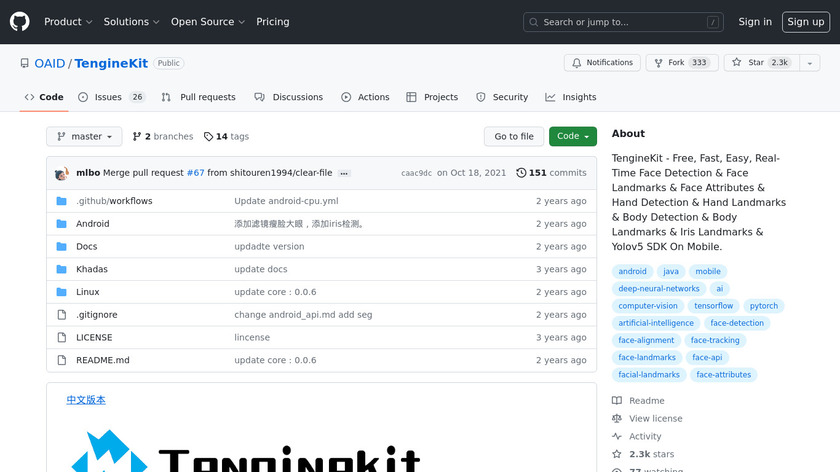Open the mlbo author link
The image size is (840, 472).
[88, 173]
